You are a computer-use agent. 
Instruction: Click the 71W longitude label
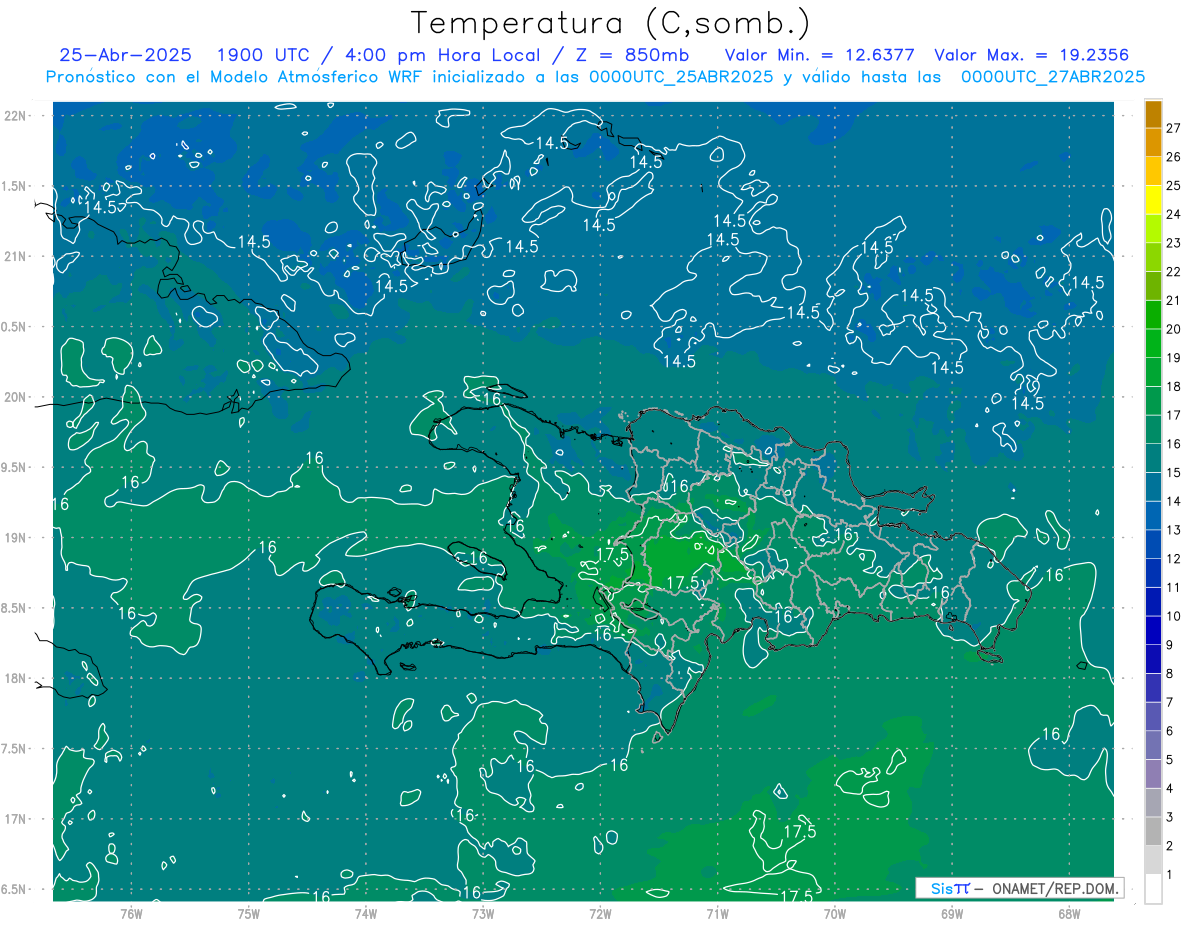(717, 913)
